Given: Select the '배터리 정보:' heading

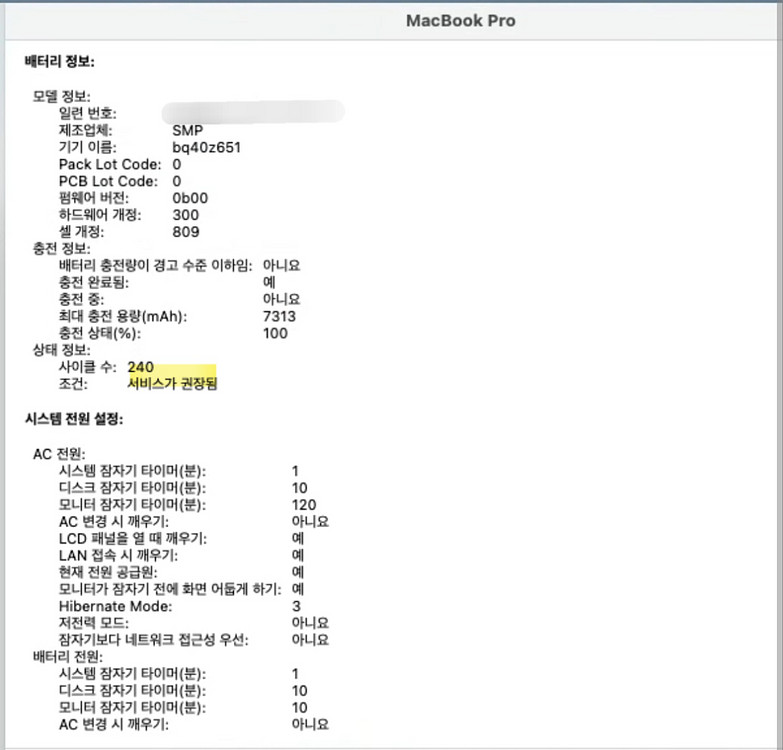Looking at the screenshot, I should (59, 61).
